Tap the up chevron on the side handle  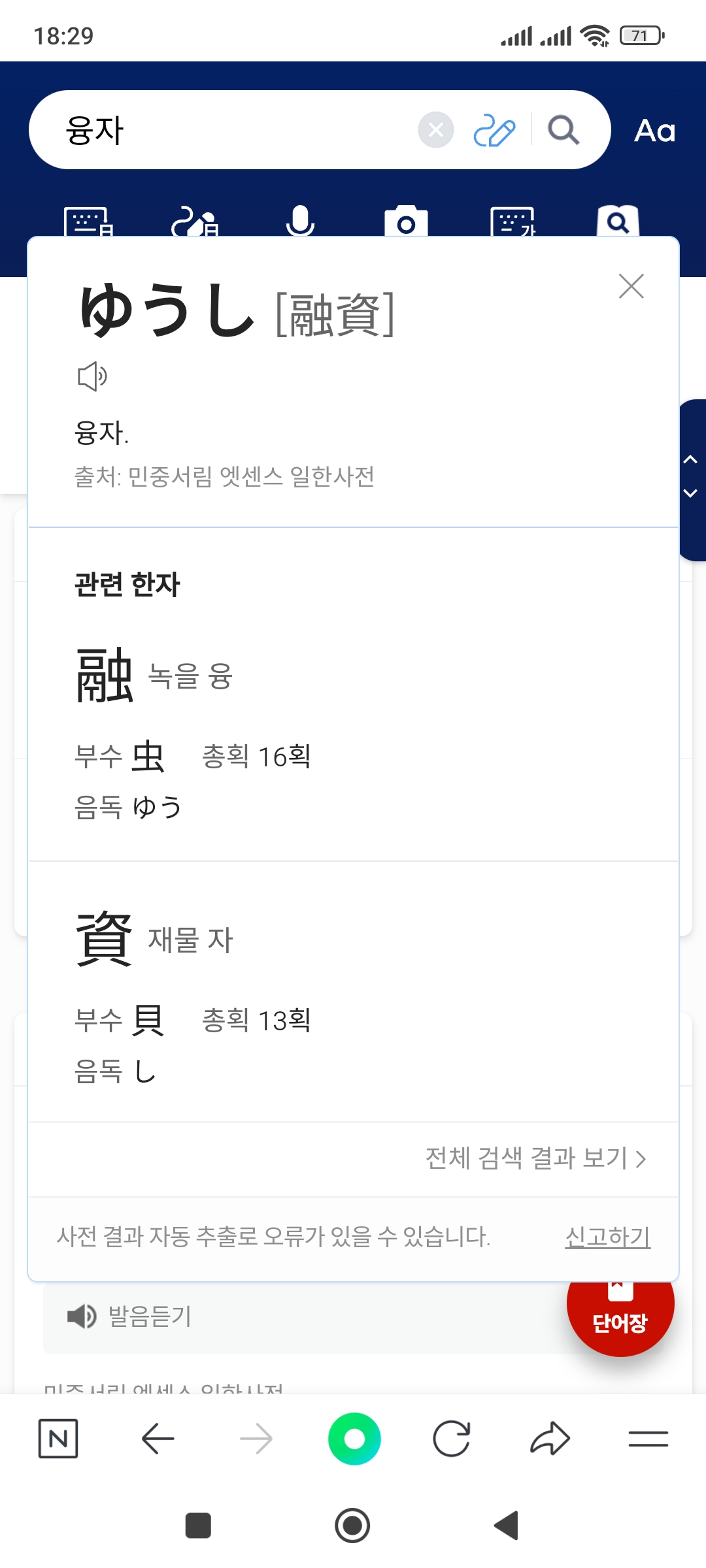point(690,460)
